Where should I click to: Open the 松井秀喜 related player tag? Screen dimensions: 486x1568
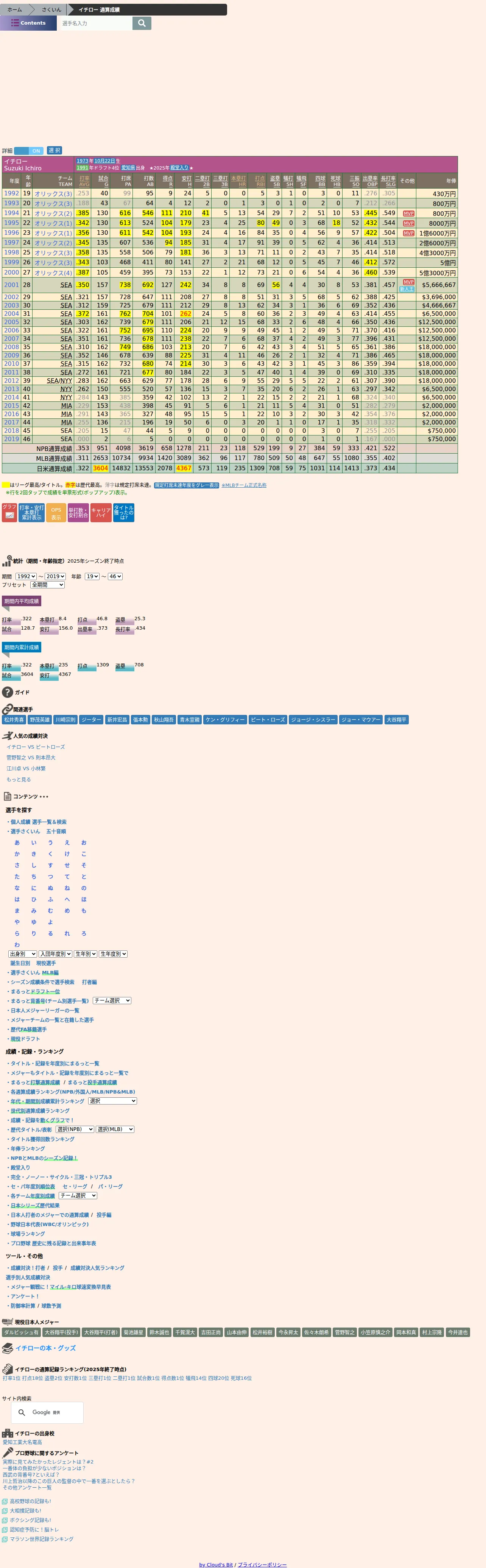tap(14, 719)
